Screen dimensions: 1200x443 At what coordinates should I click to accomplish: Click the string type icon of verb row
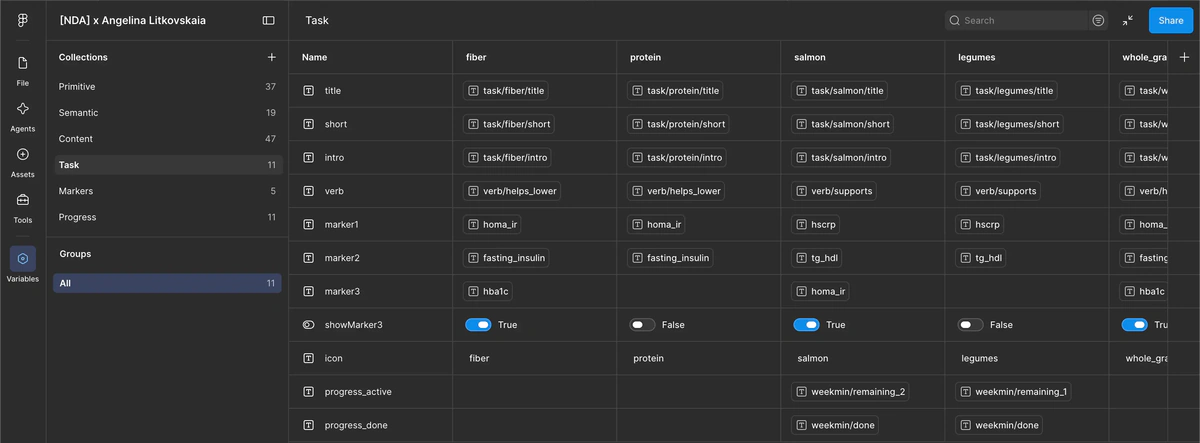coord(308,191)
